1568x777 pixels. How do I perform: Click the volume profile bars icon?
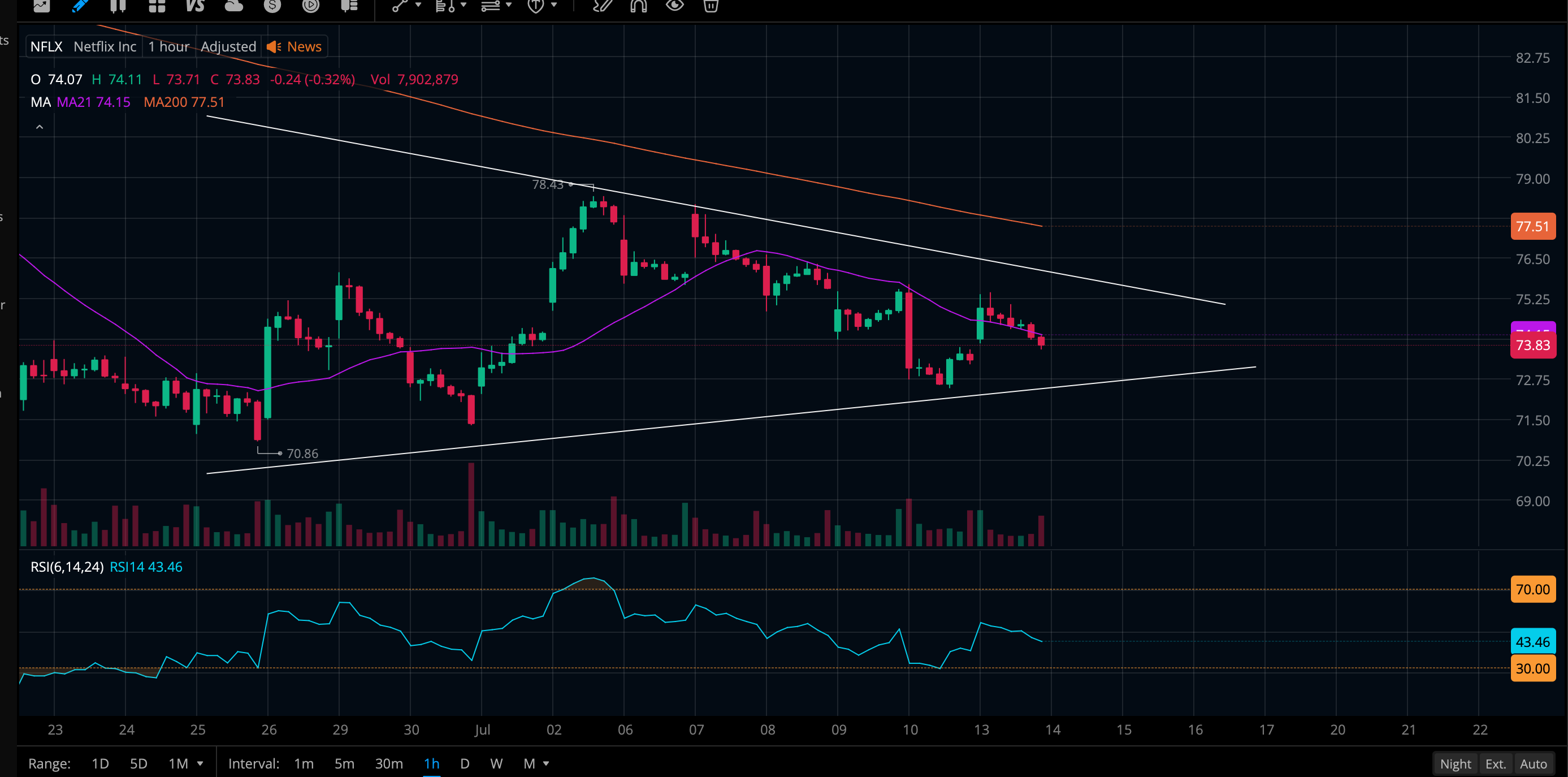point(349,6)
